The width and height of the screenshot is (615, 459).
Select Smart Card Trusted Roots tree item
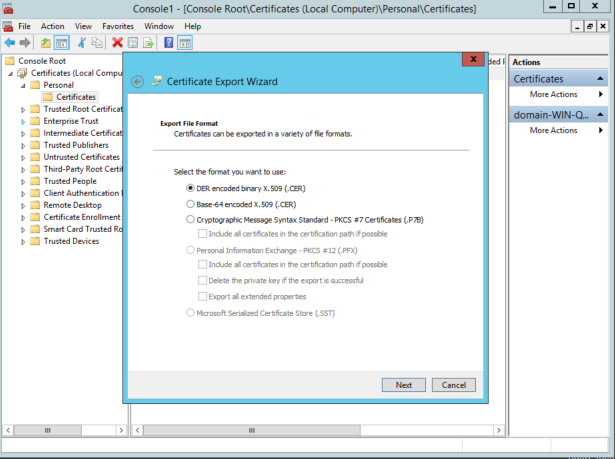83,229
